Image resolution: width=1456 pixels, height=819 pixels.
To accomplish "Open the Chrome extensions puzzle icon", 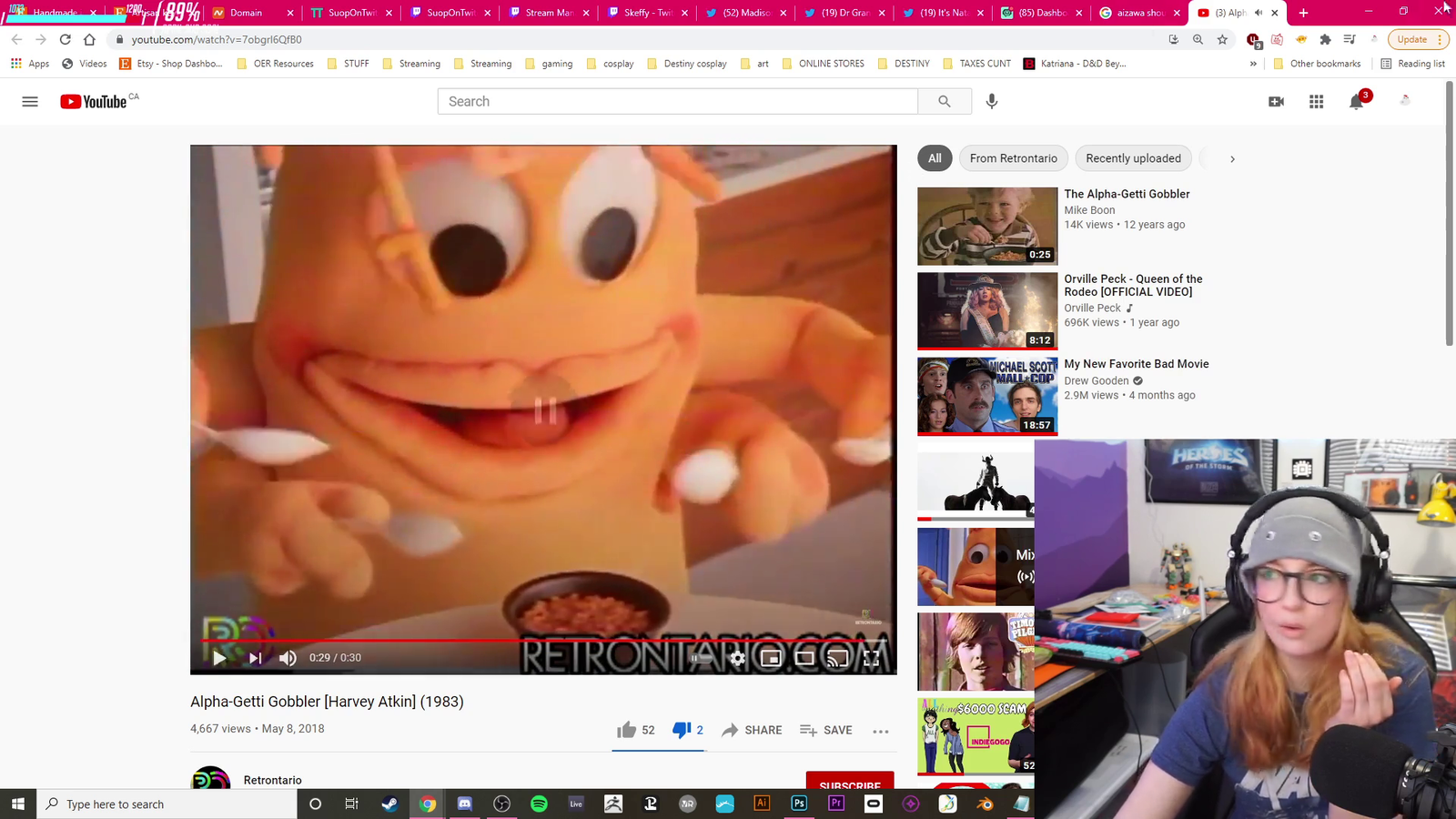I will click(1325, 39).
